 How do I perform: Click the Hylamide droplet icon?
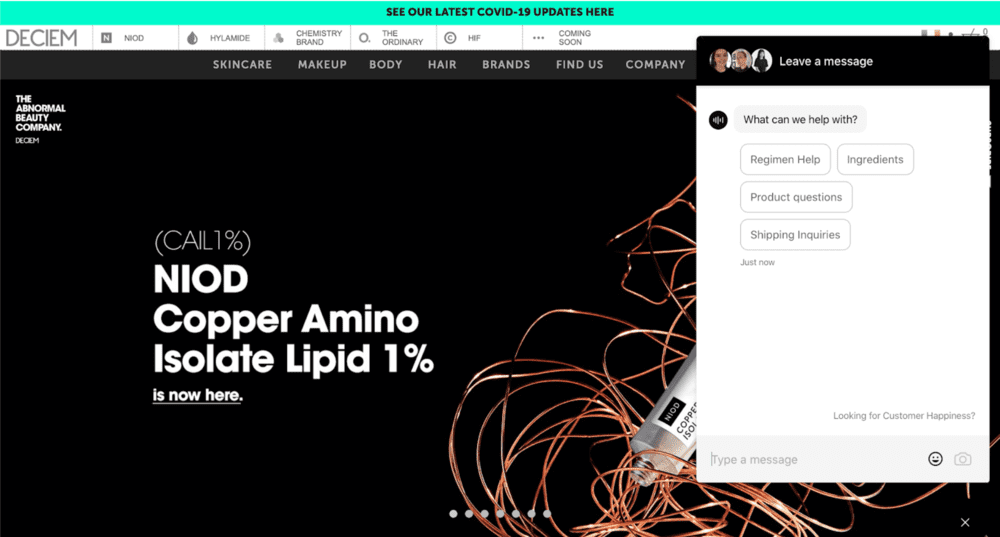coord(192,38)
